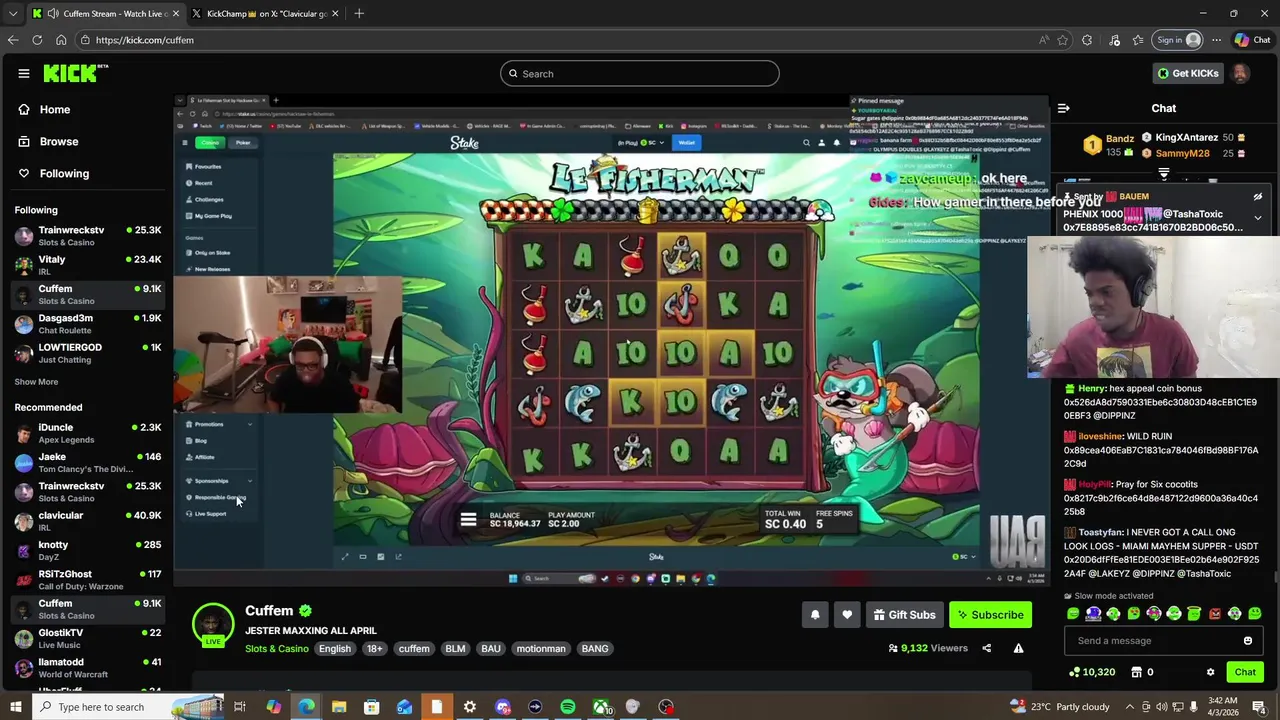1280x720 pixels.
Task: Report stream with warning triangle icon
Action: click(1018, 648)
